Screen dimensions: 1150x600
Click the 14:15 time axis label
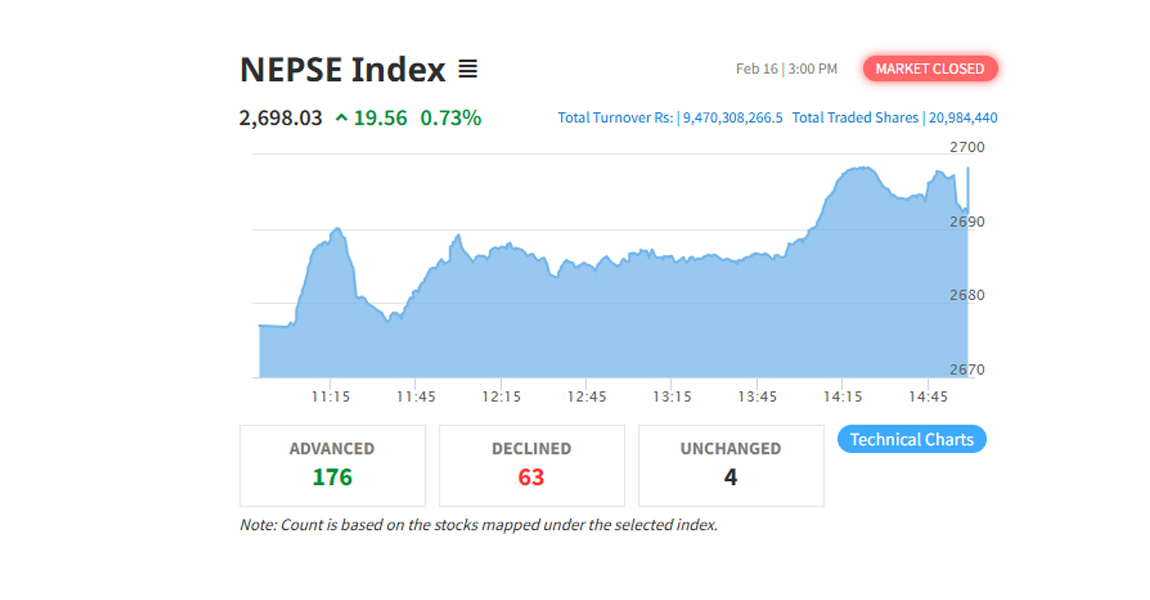[842, 397]
